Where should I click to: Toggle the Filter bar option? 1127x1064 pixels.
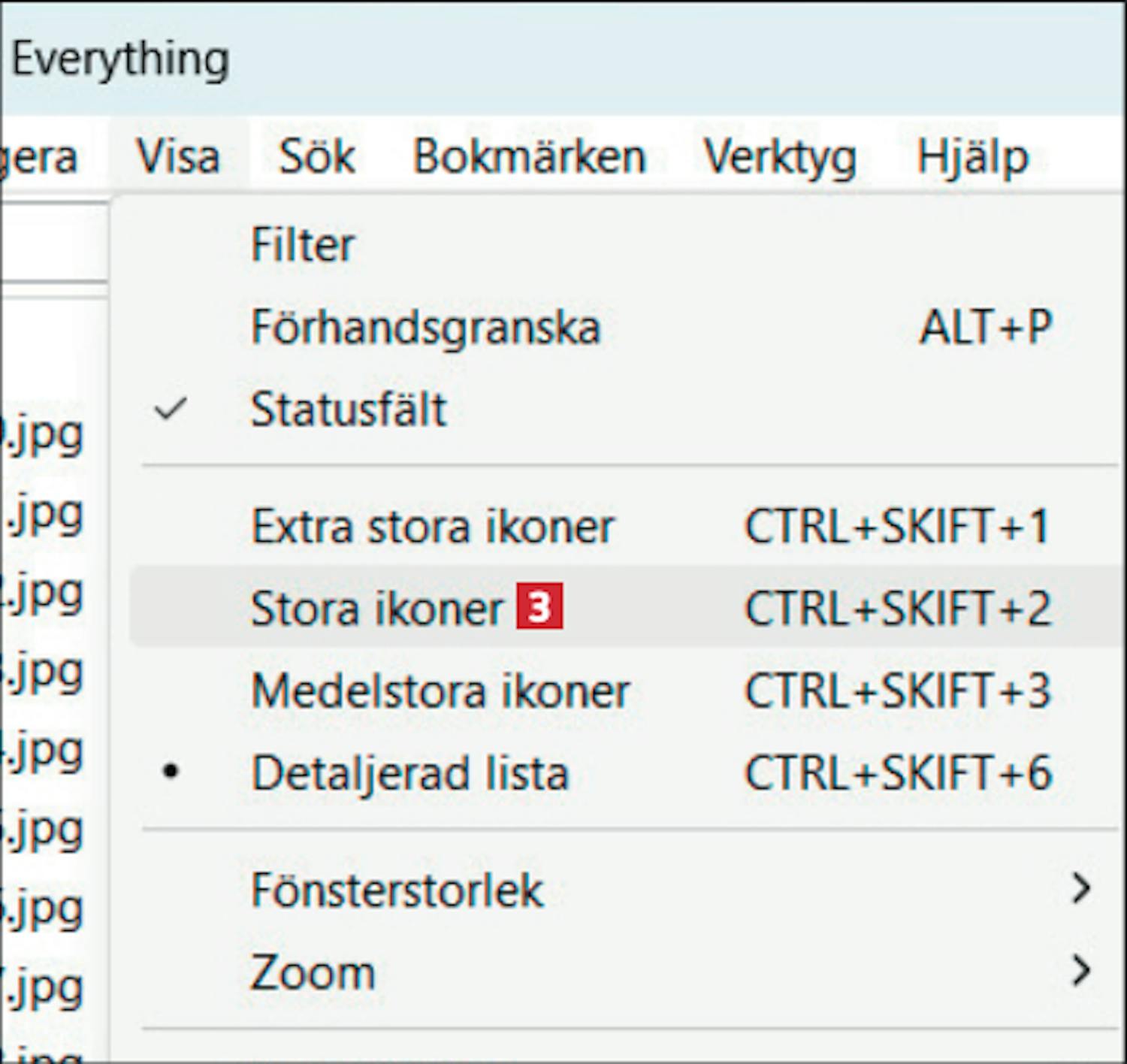point(302,245)
